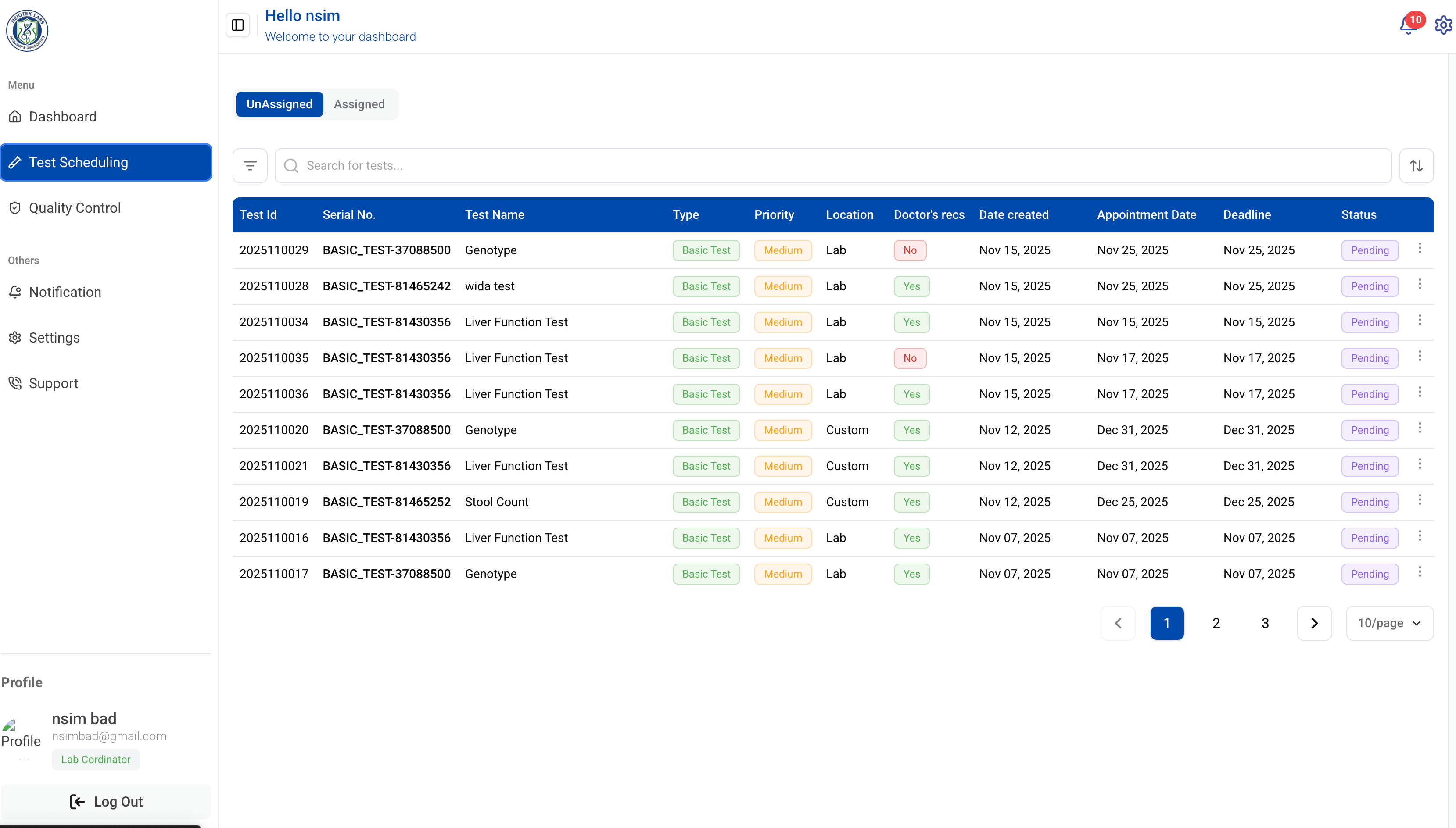Image resolution: width=1456 pixels, height=828 pixels.
Task: Go to page 2 of results
Action: coord(1216,623)
